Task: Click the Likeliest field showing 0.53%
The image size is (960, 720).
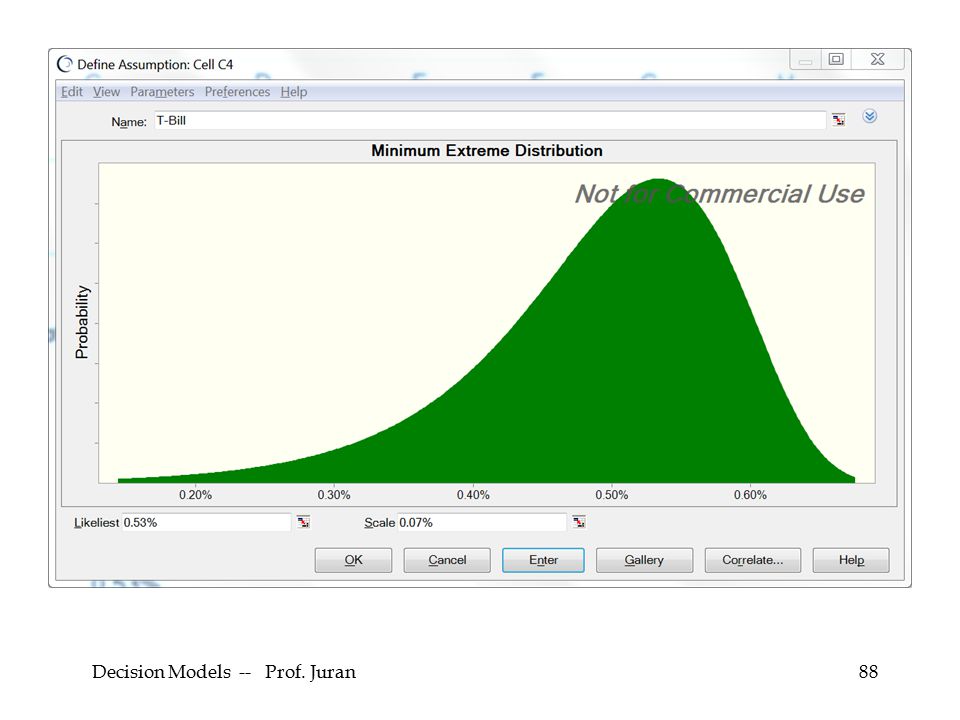Action: pos(206,522)
